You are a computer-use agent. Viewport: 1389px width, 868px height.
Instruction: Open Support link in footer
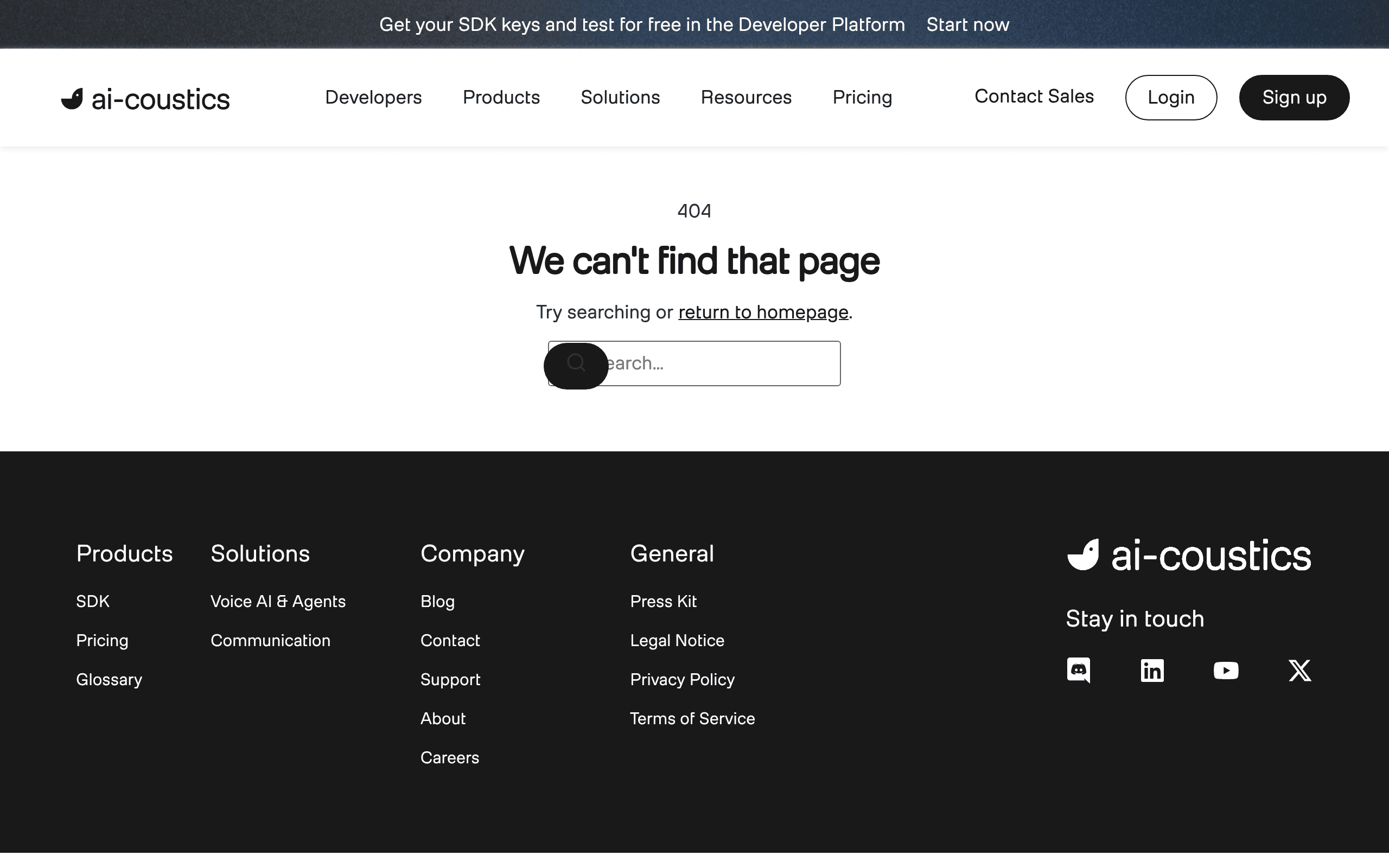450,680
